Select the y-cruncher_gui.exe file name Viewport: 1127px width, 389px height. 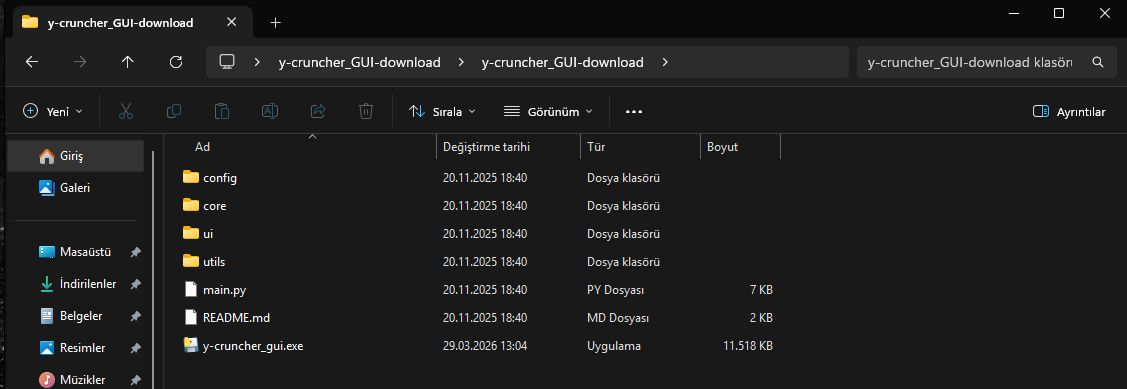(253, 346)
